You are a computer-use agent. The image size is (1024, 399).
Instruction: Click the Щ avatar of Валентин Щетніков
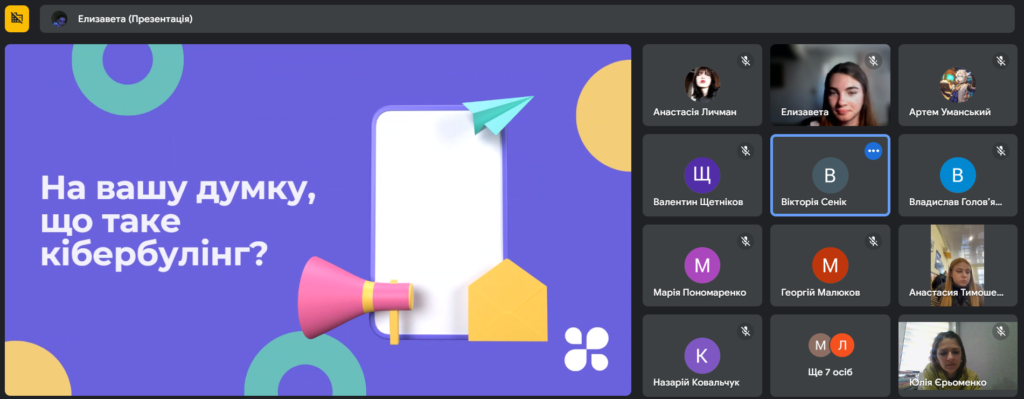point(702,175)
